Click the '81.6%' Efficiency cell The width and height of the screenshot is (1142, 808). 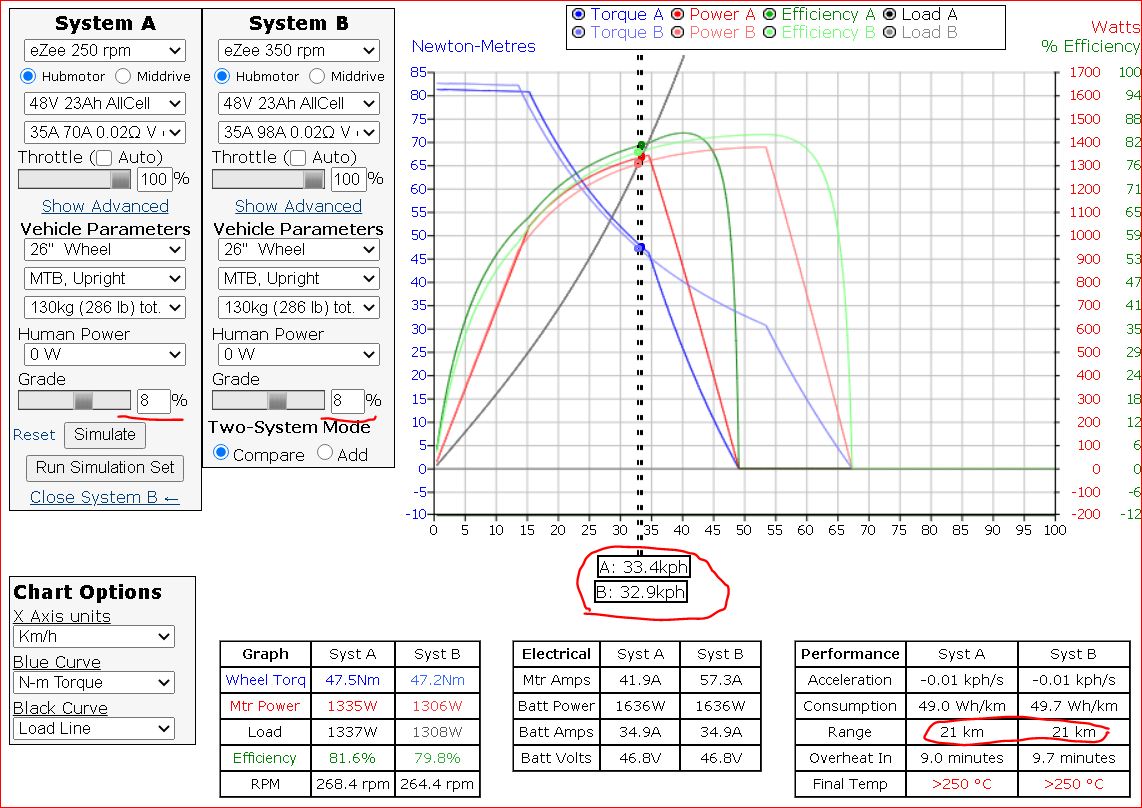[353, 758]
